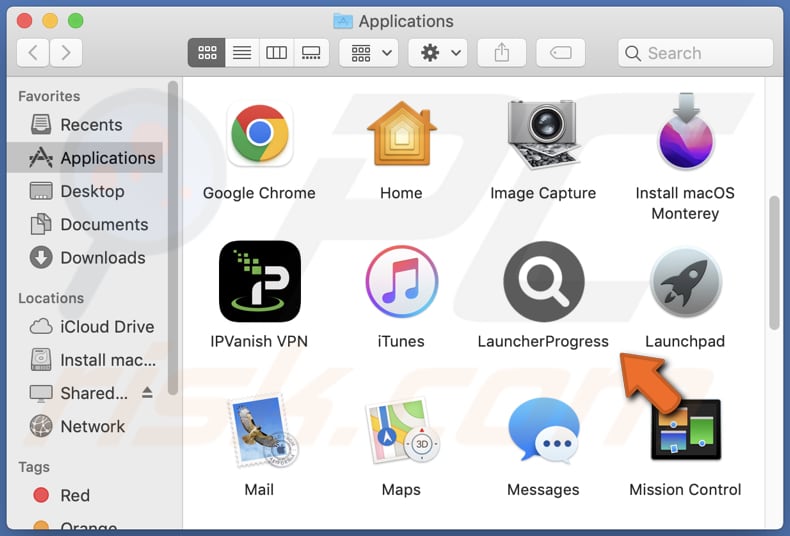Go back with the left chevron button
Screen dimensions: 790x536
click(33, 52)
